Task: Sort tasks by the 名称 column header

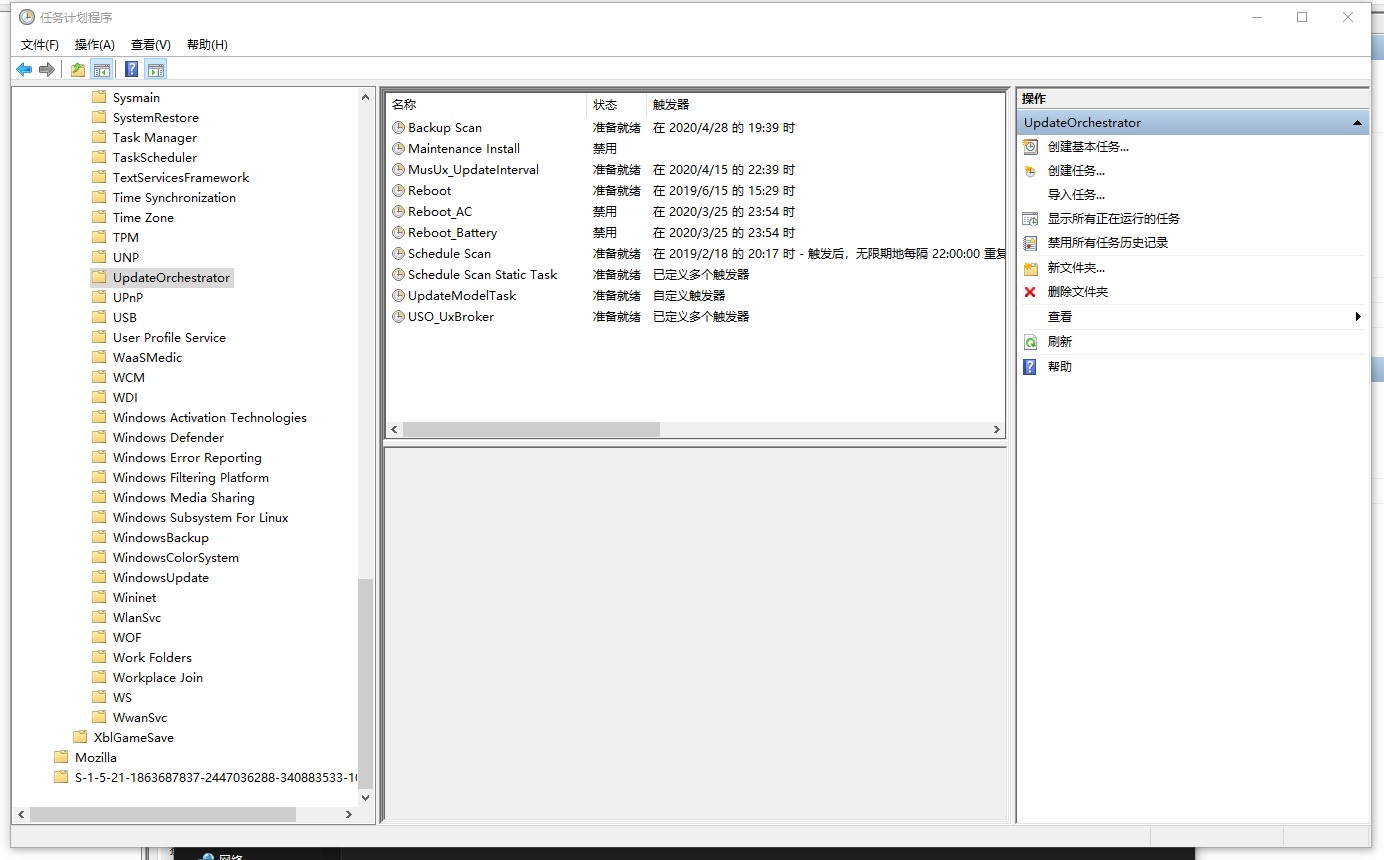Action: tap(486, 105)
